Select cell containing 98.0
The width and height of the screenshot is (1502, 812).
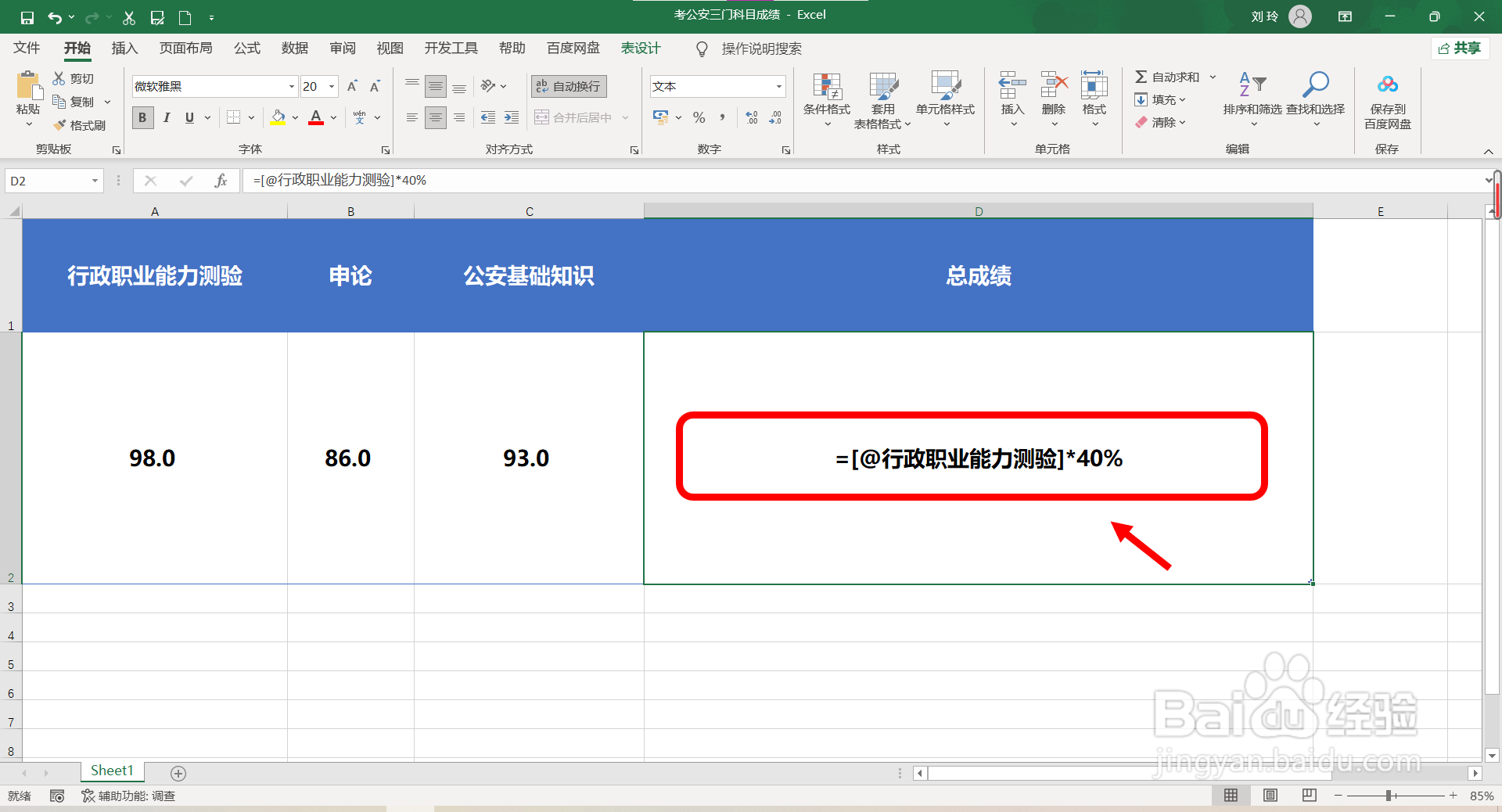[154, 458]
